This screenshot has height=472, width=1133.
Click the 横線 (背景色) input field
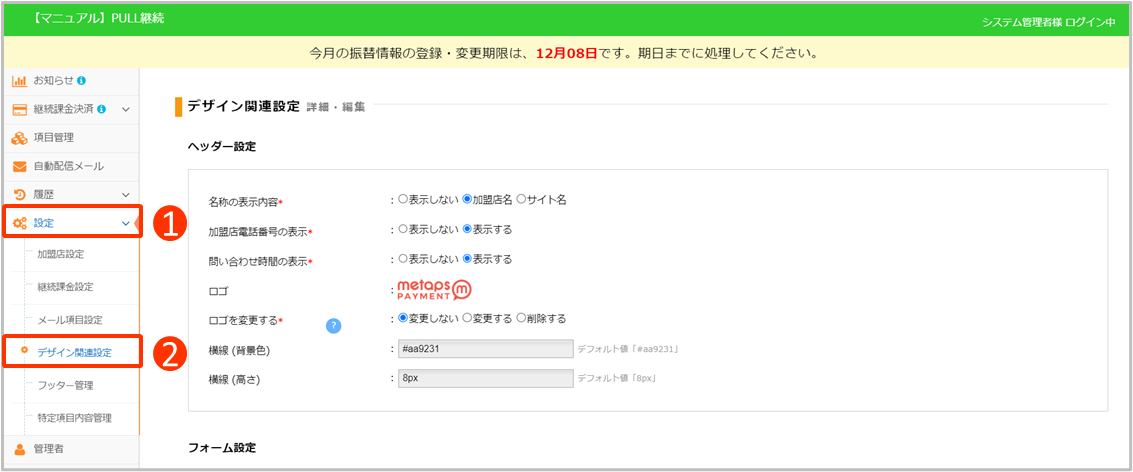point(486,349)
